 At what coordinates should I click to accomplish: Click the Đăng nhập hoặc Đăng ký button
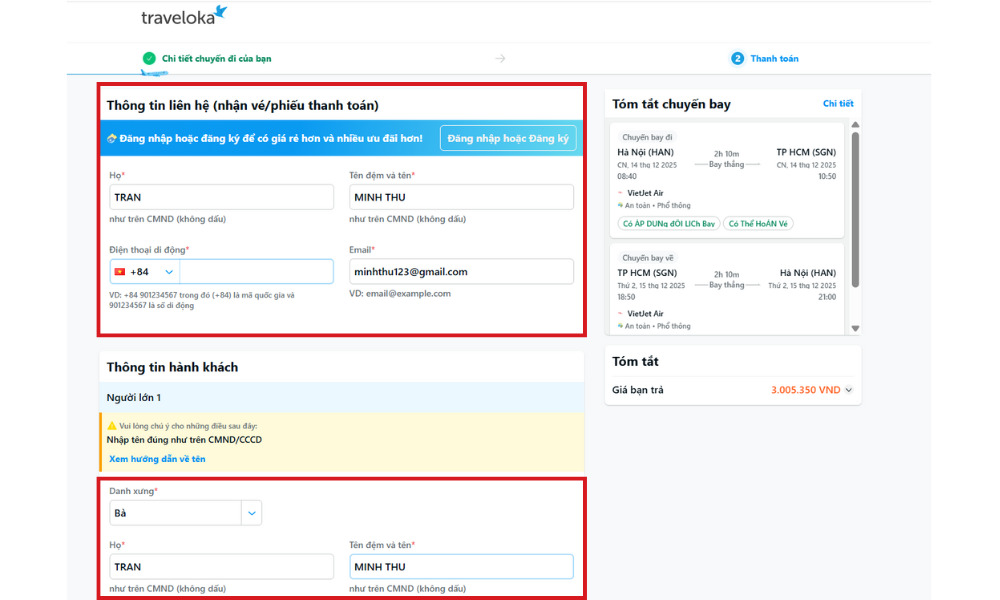(507, 138)
